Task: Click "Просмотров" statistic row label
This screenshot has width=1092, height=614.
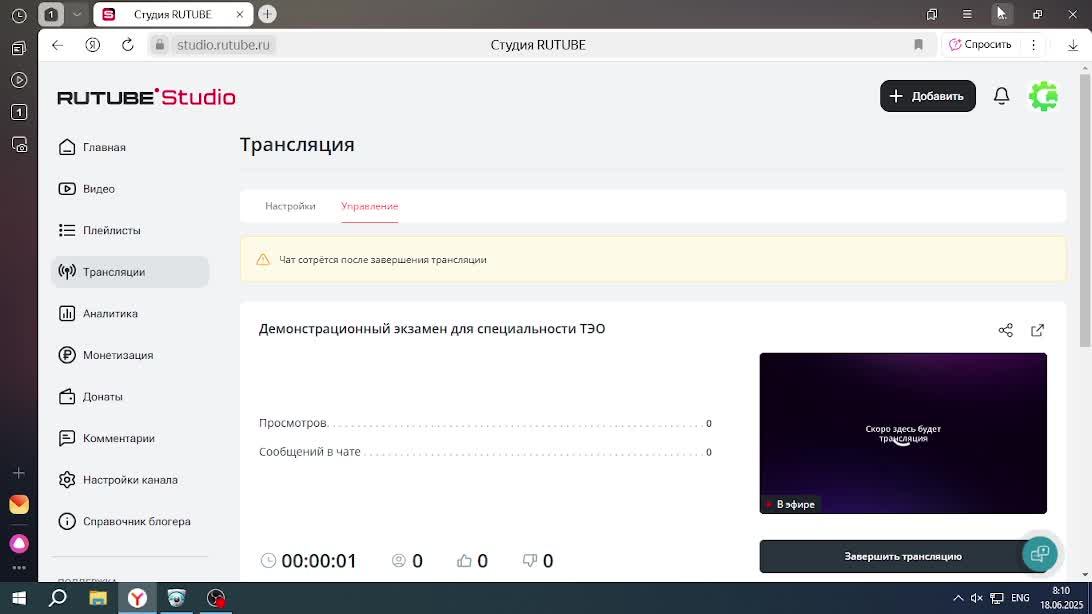Action: click(x=292, y=423)
